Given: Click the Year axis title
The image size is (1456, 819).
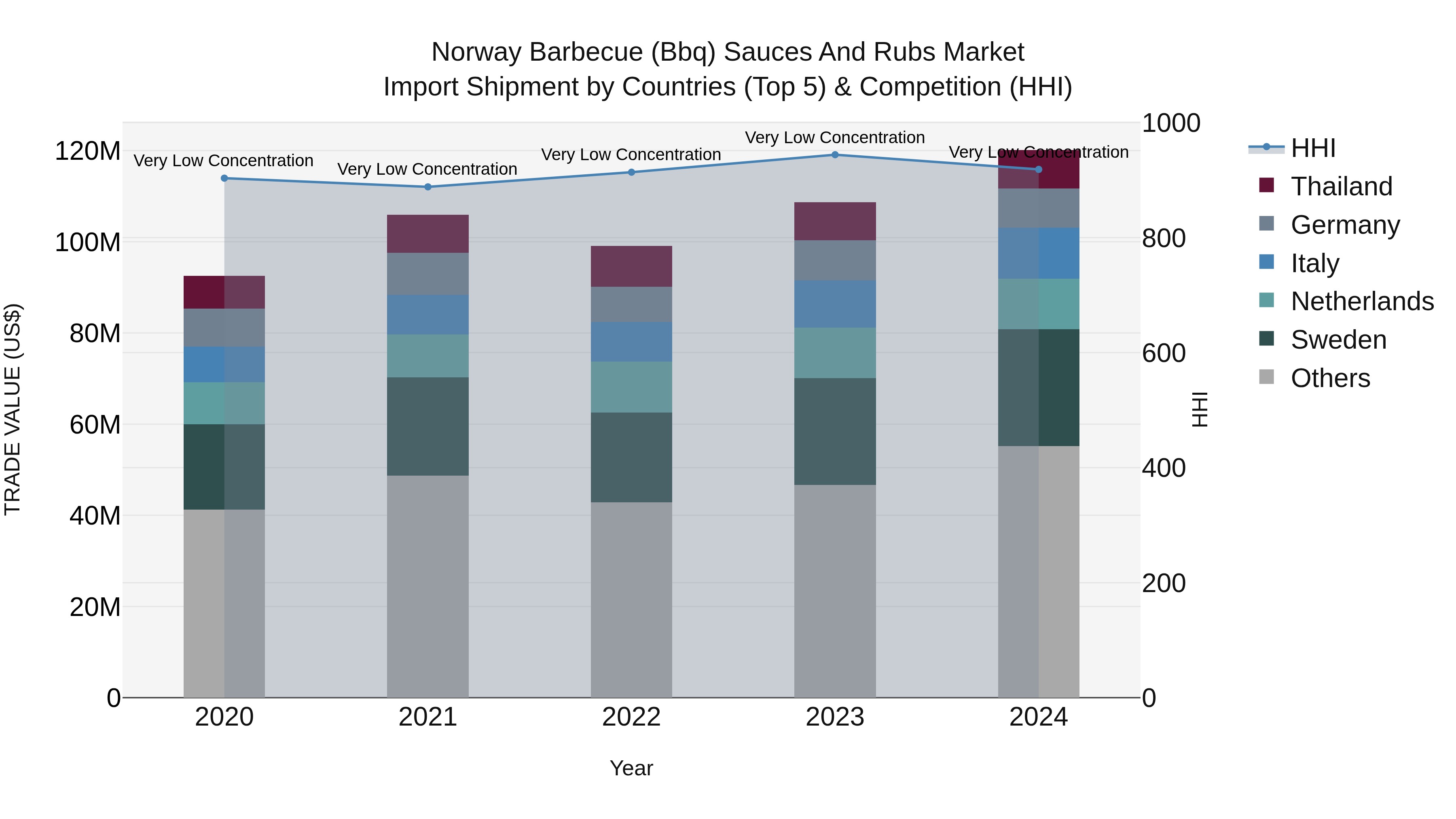Looking at the screenshot, I should click(631, 768).
